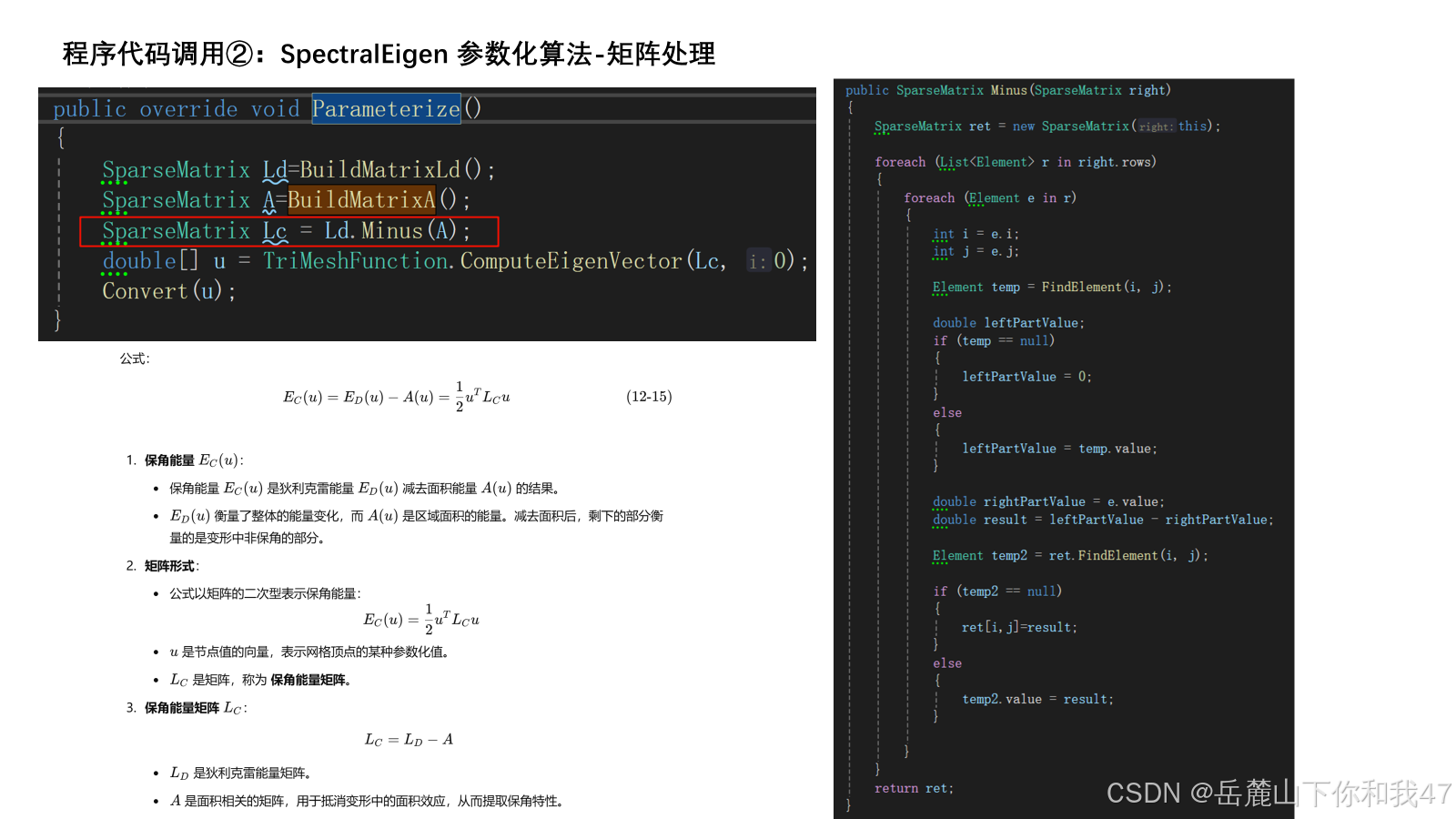Click 'public override void' keywords
The image size is (1456, 819).
pos(176,109)
